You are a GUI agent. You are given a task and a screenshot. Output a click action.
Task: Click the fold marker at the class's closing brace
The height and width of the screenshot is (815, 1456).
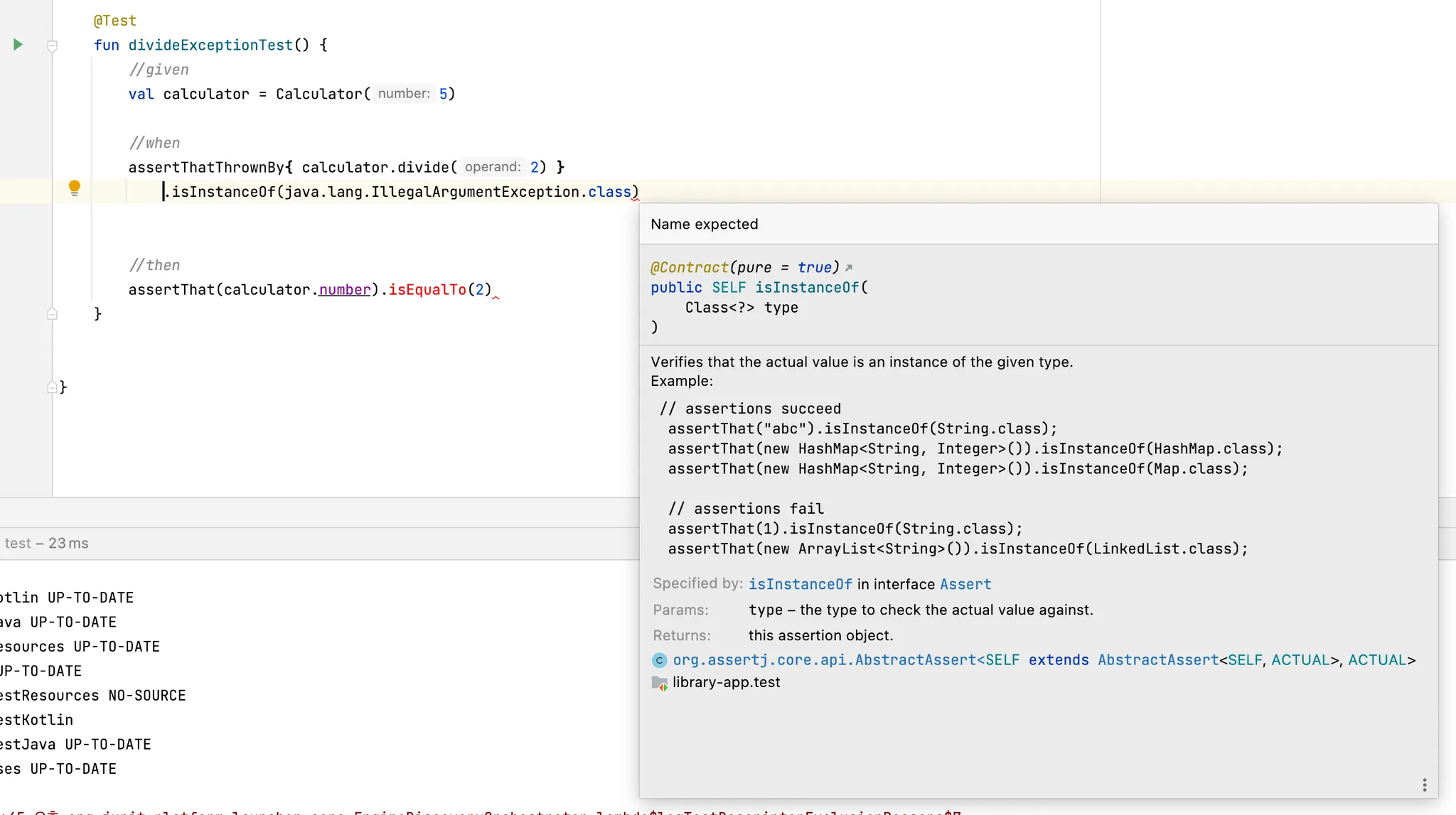coord(52,387)
